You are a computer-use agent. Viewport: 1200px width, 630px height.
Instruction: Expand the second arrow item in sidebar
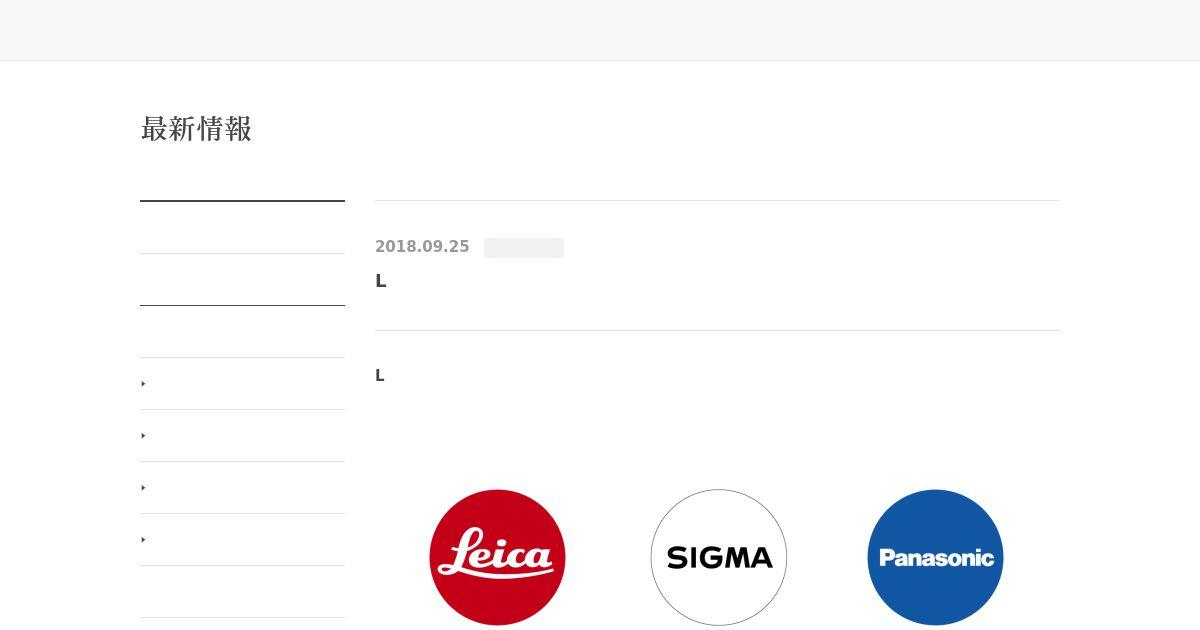(242, 436)
